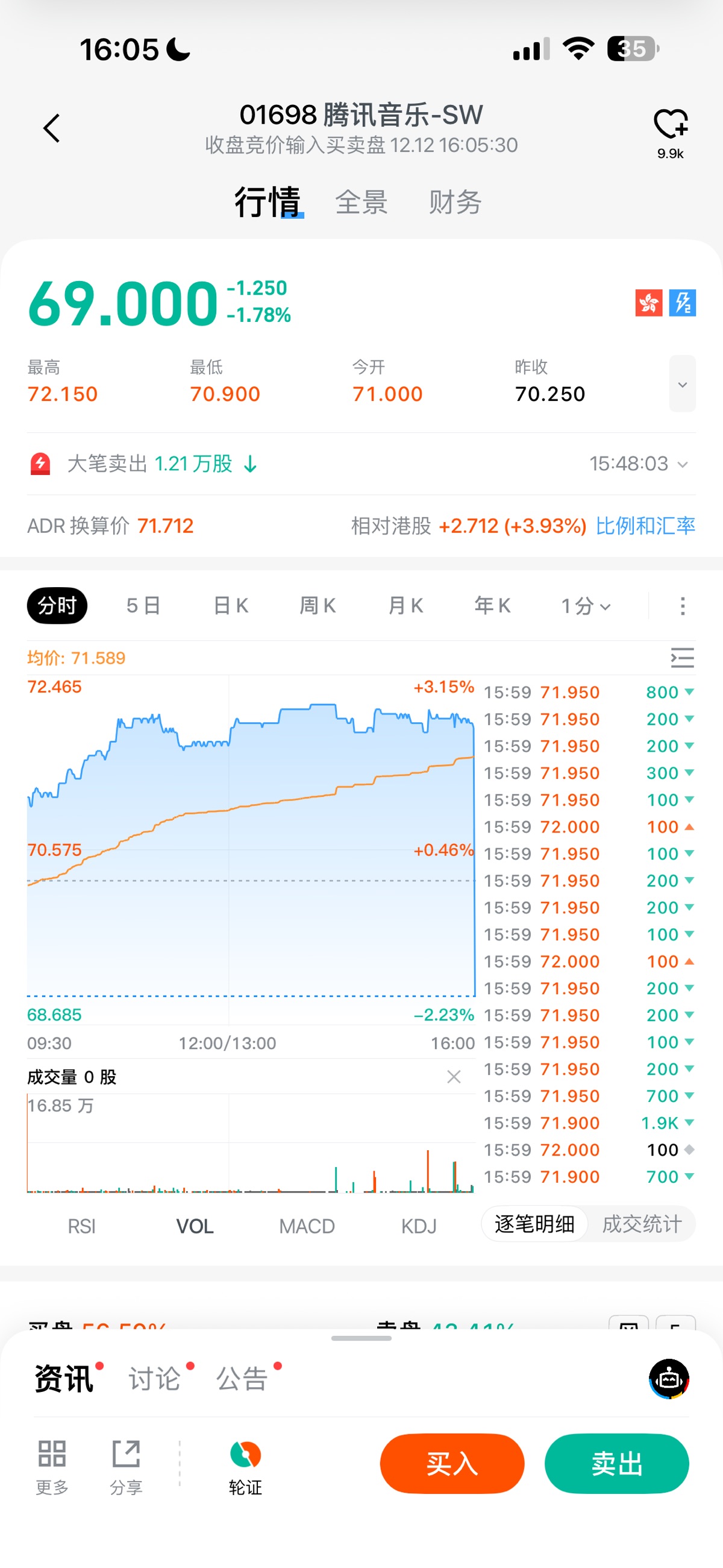Expand the 15:48:03 large trade alert
The image size is (723, 1568).
click(x=639, y=464)
